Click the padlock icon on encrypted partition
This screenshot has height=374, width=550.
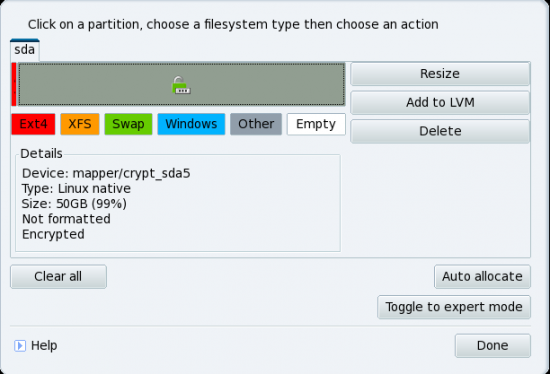coord(181,85)
